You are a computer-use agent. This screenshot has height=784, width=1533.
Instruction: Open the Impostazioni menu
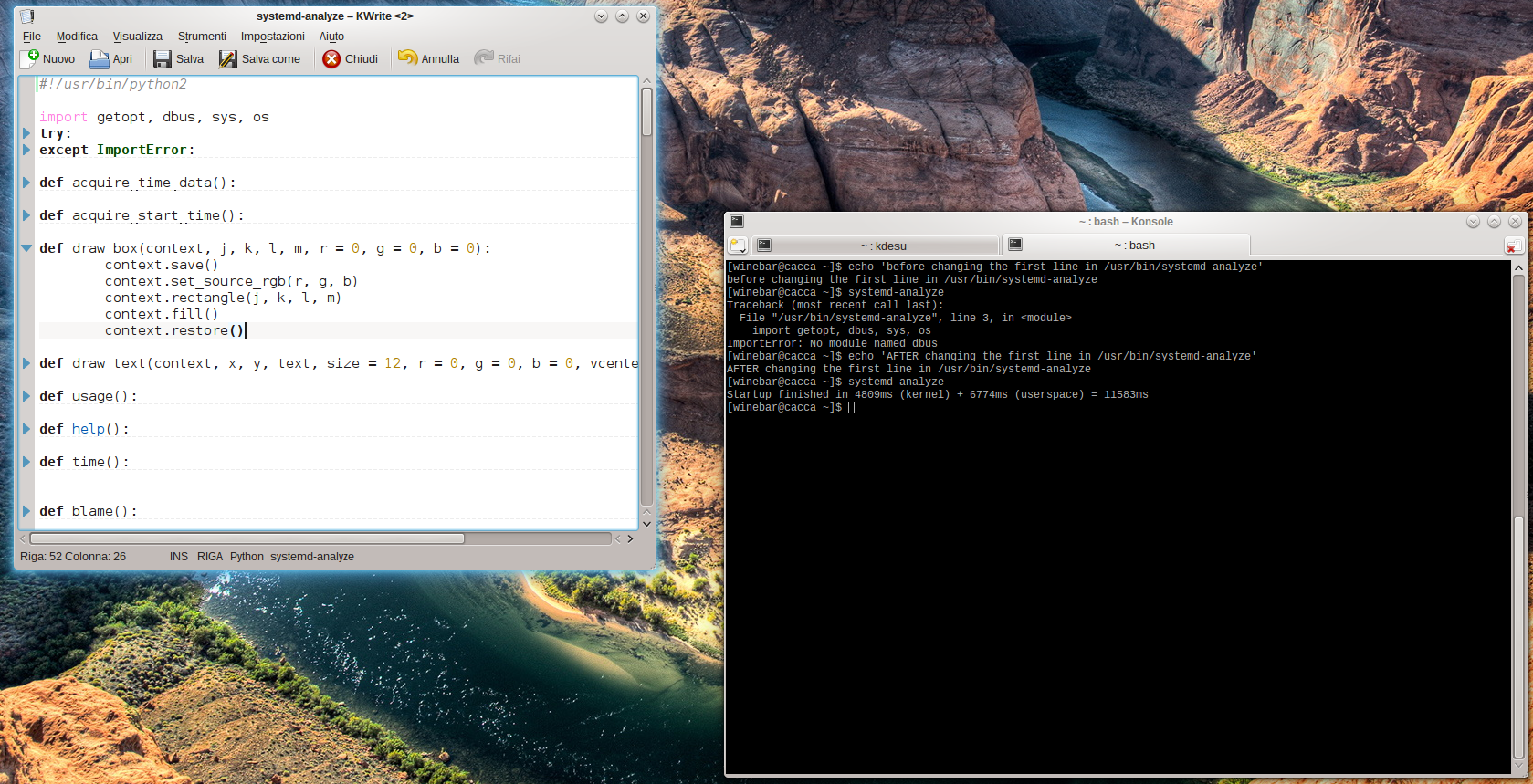272,37
